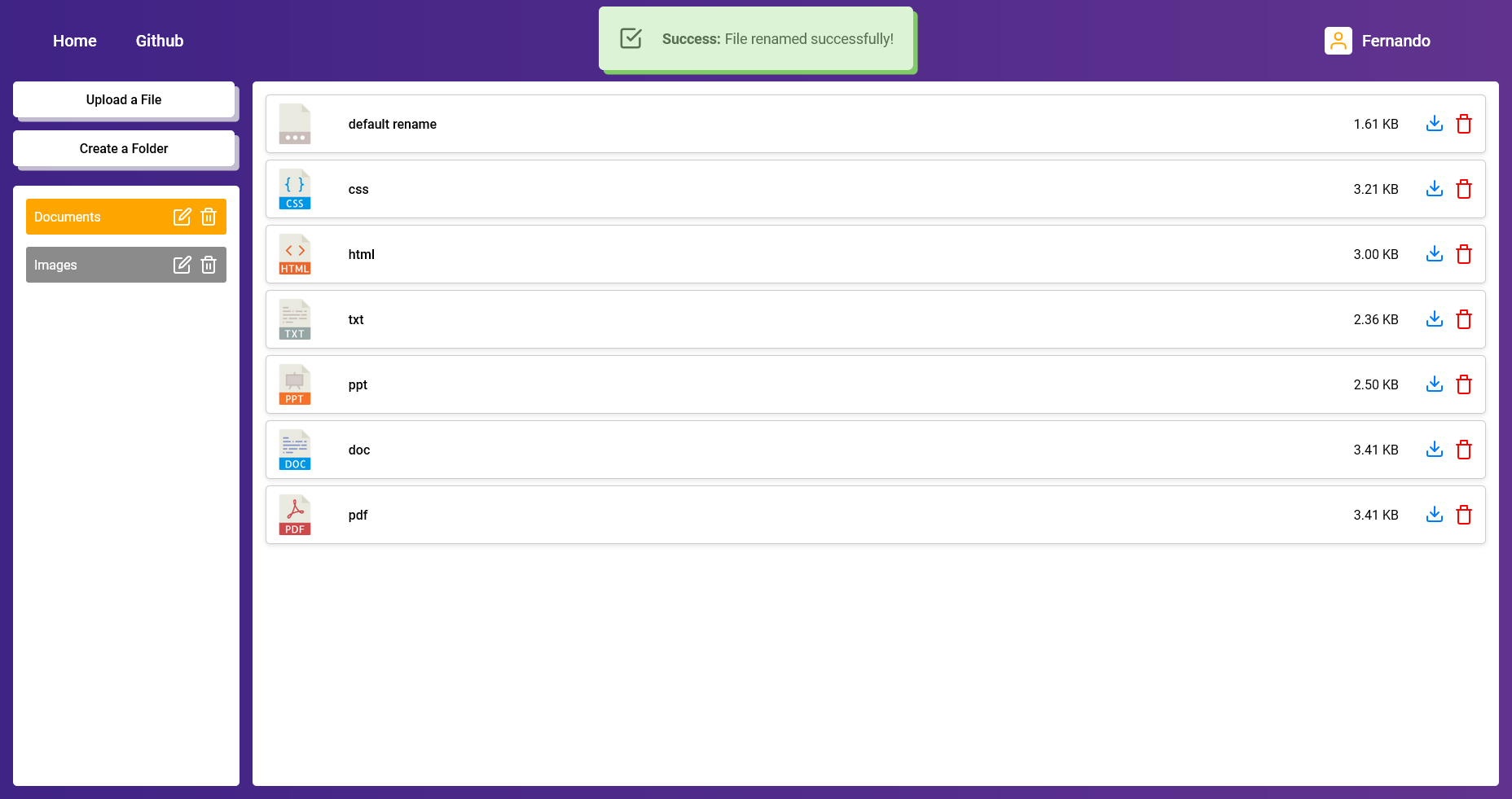Click the edit icon for Documents folder

pyautogui.click(x=182, y=217)
